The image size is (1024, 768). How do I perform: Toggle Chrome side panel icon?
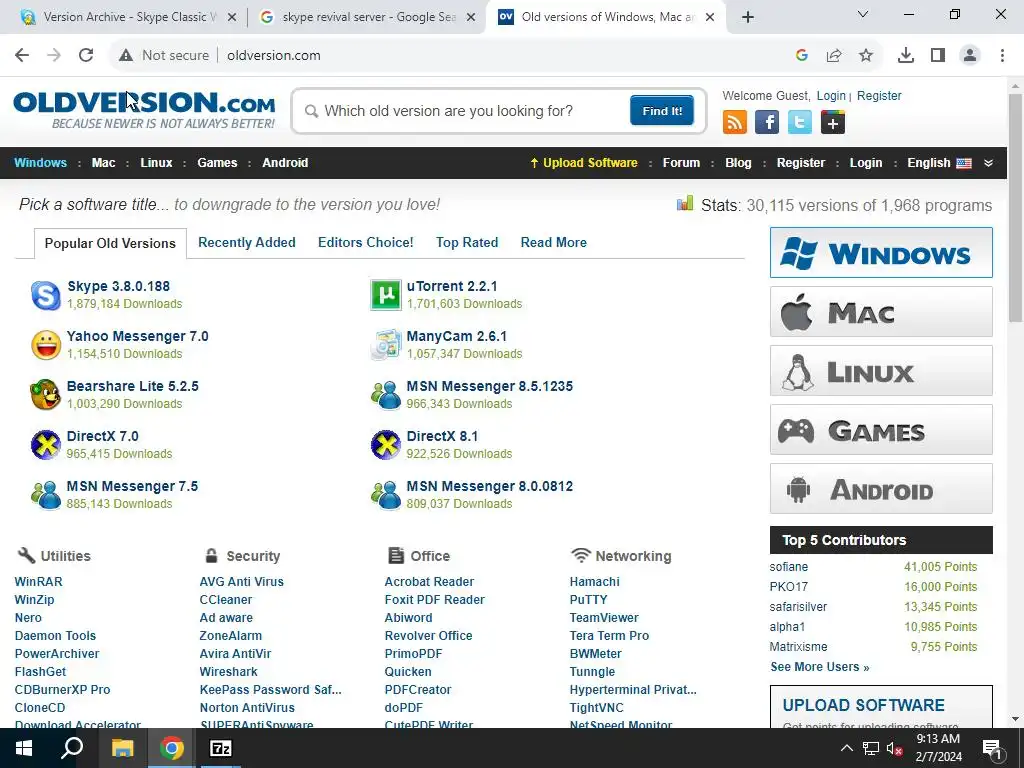[938, 56]
